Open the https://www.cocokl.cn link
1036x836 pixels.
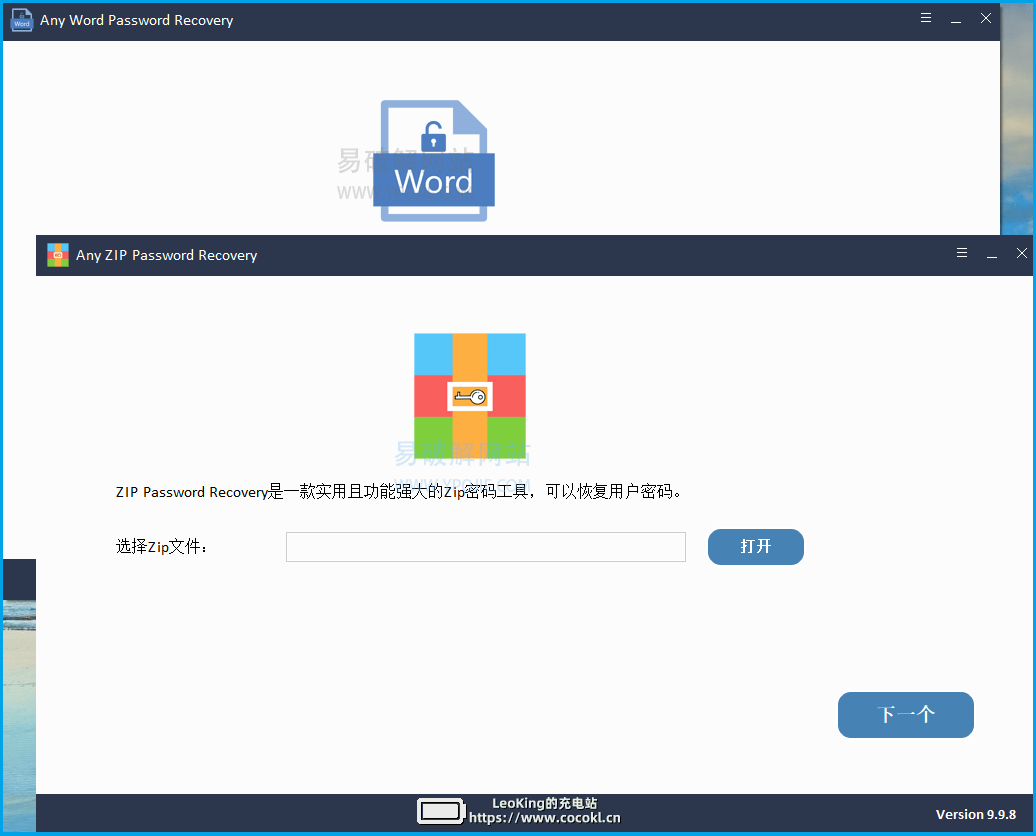(544, 818)
